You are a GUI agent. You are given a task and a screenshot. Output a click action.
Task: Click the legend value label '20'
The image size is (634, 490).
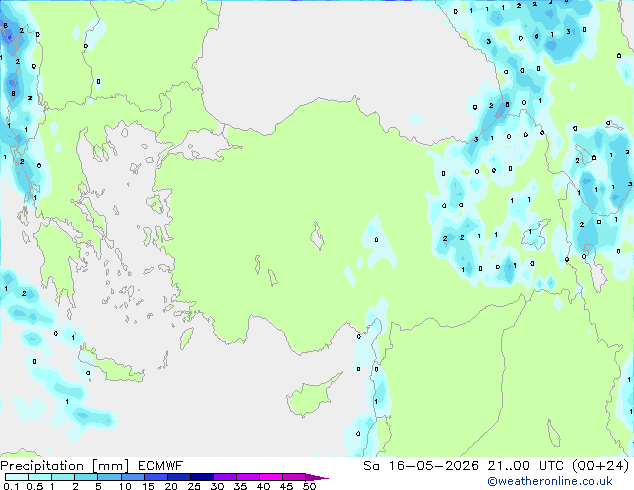171,486
